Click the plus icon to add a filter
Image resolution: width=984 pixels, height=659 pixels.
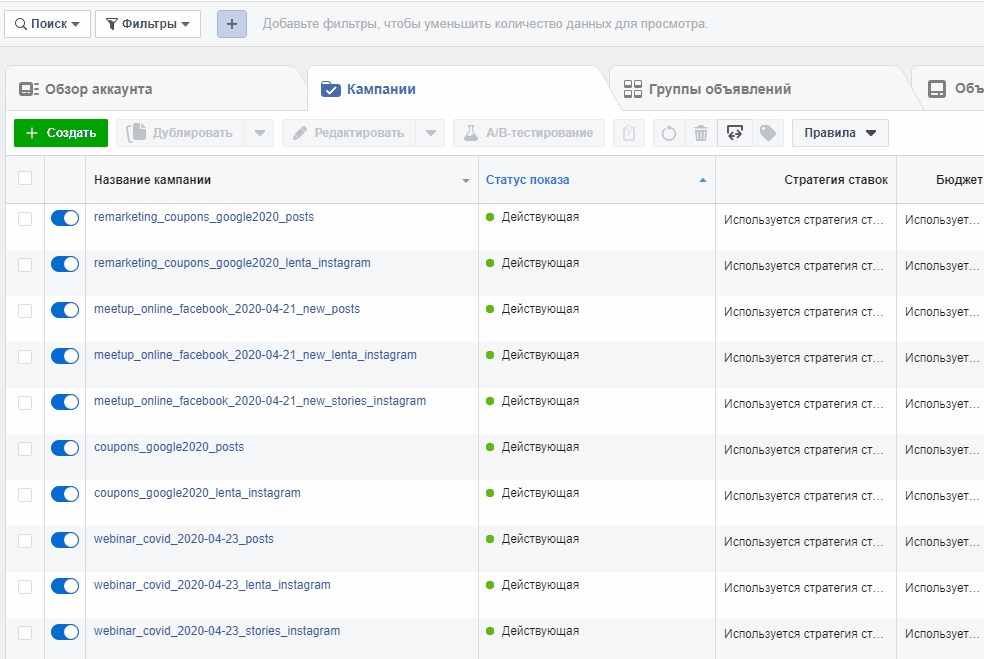[231, 23]
